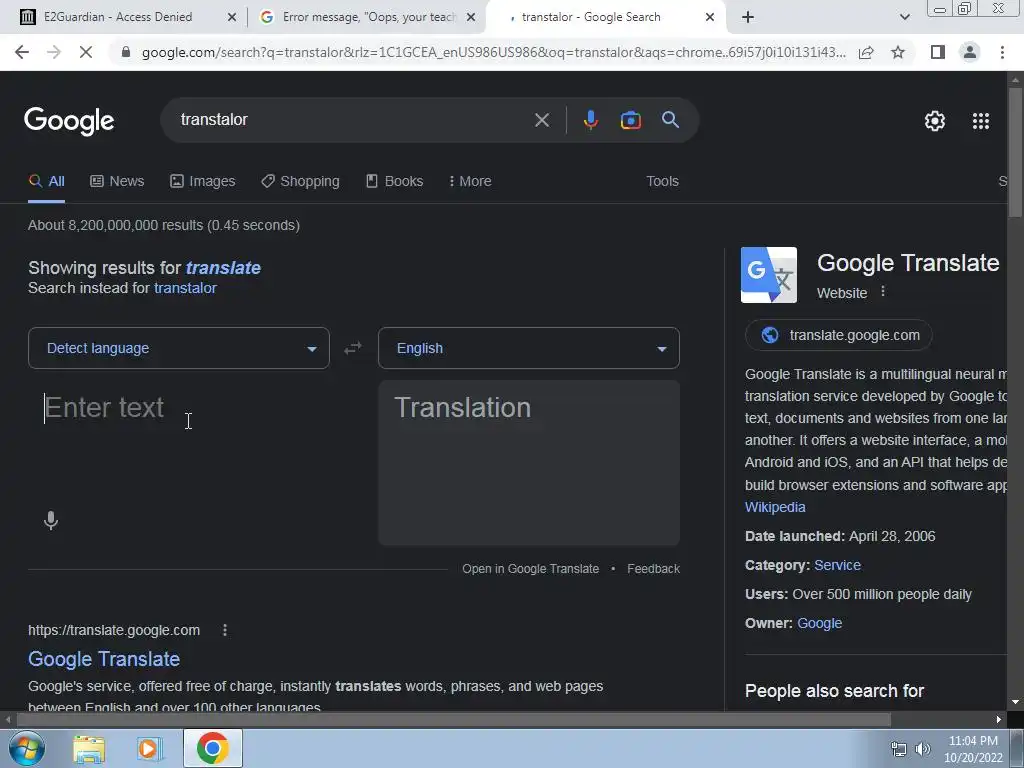Open the Google apps grid
1024x768 pixels.
click(x=980, y=121)
